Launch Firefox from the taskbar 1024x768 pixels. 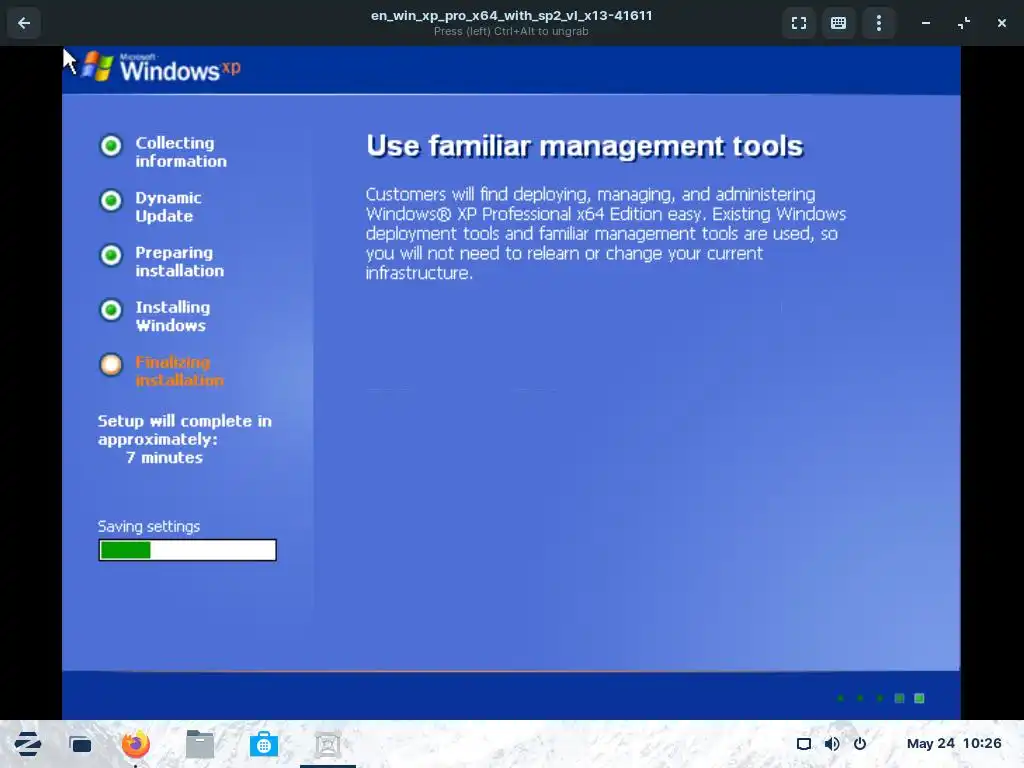point(136,744)
